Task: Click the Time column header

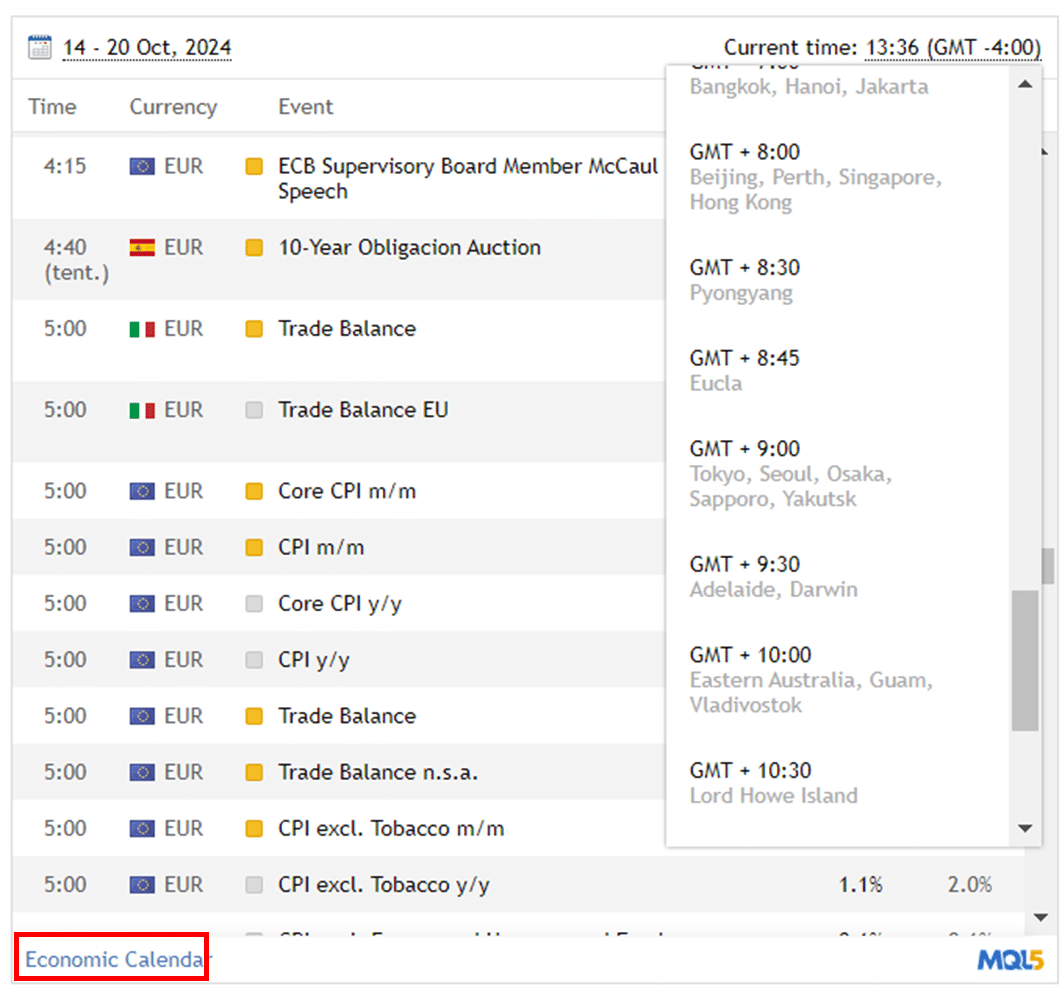Action: point(52,106)
